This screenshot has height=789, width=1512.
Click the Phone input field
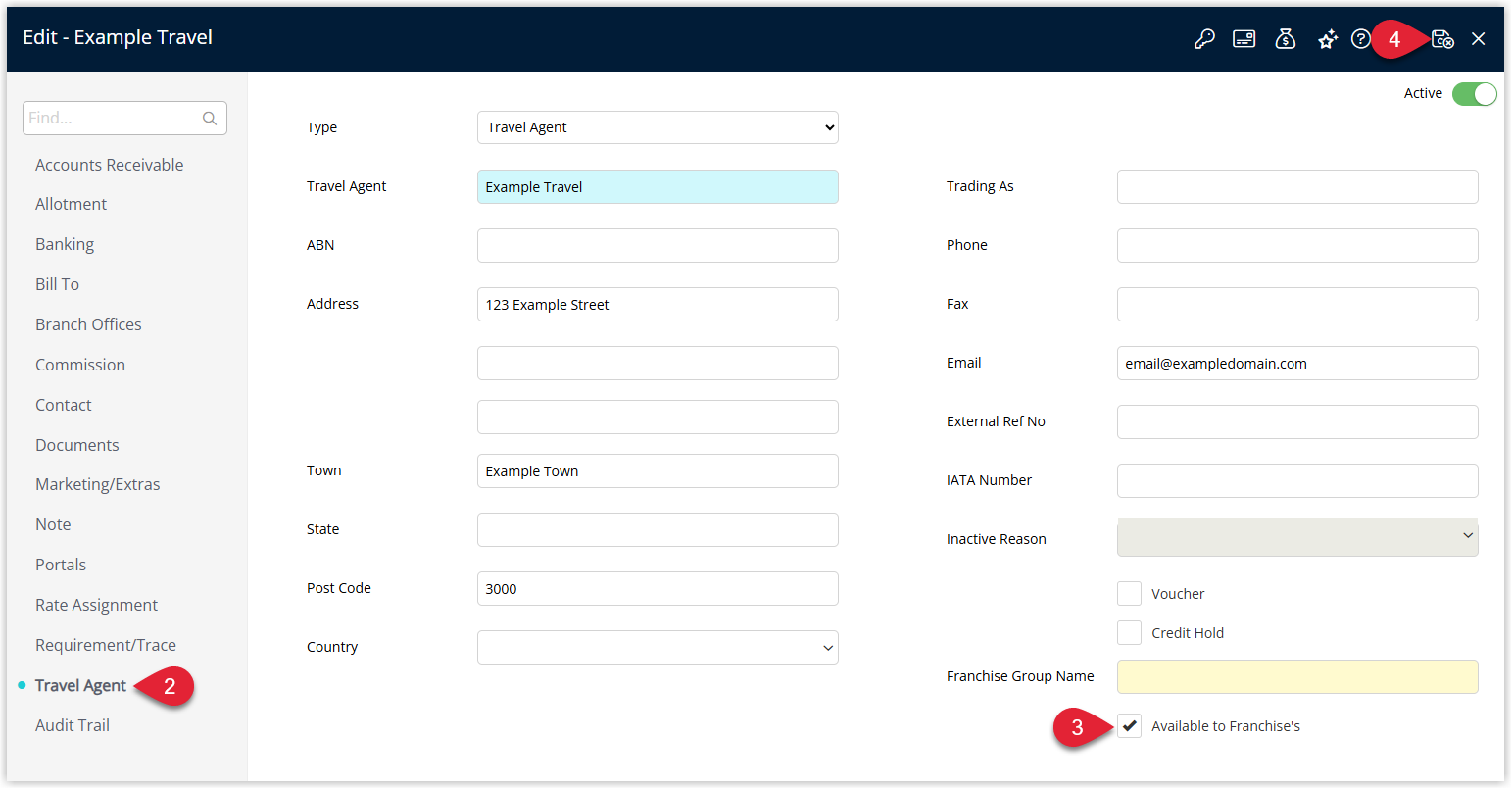point(1297,246)
